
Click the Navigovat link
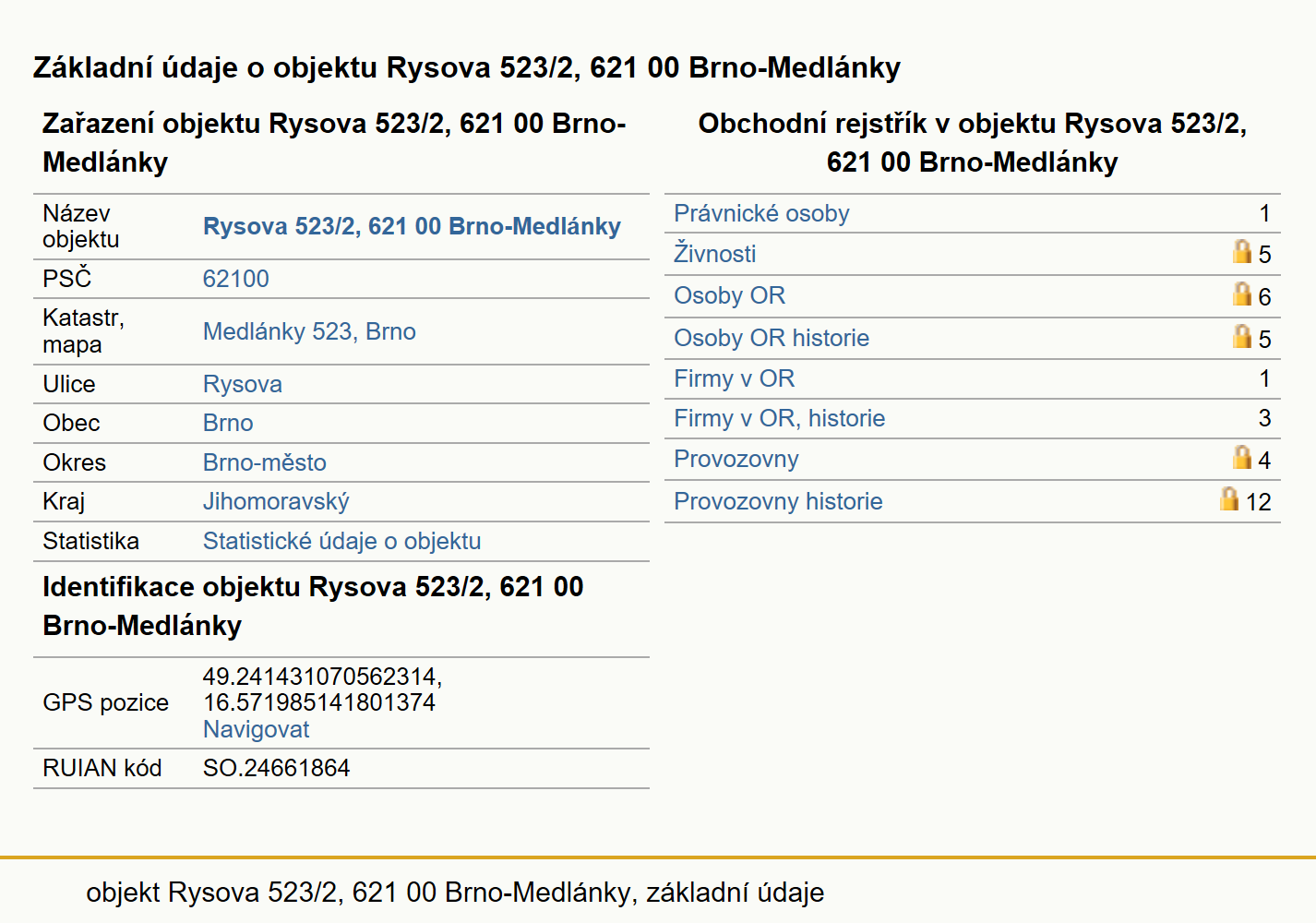click(x=256, y=729)
